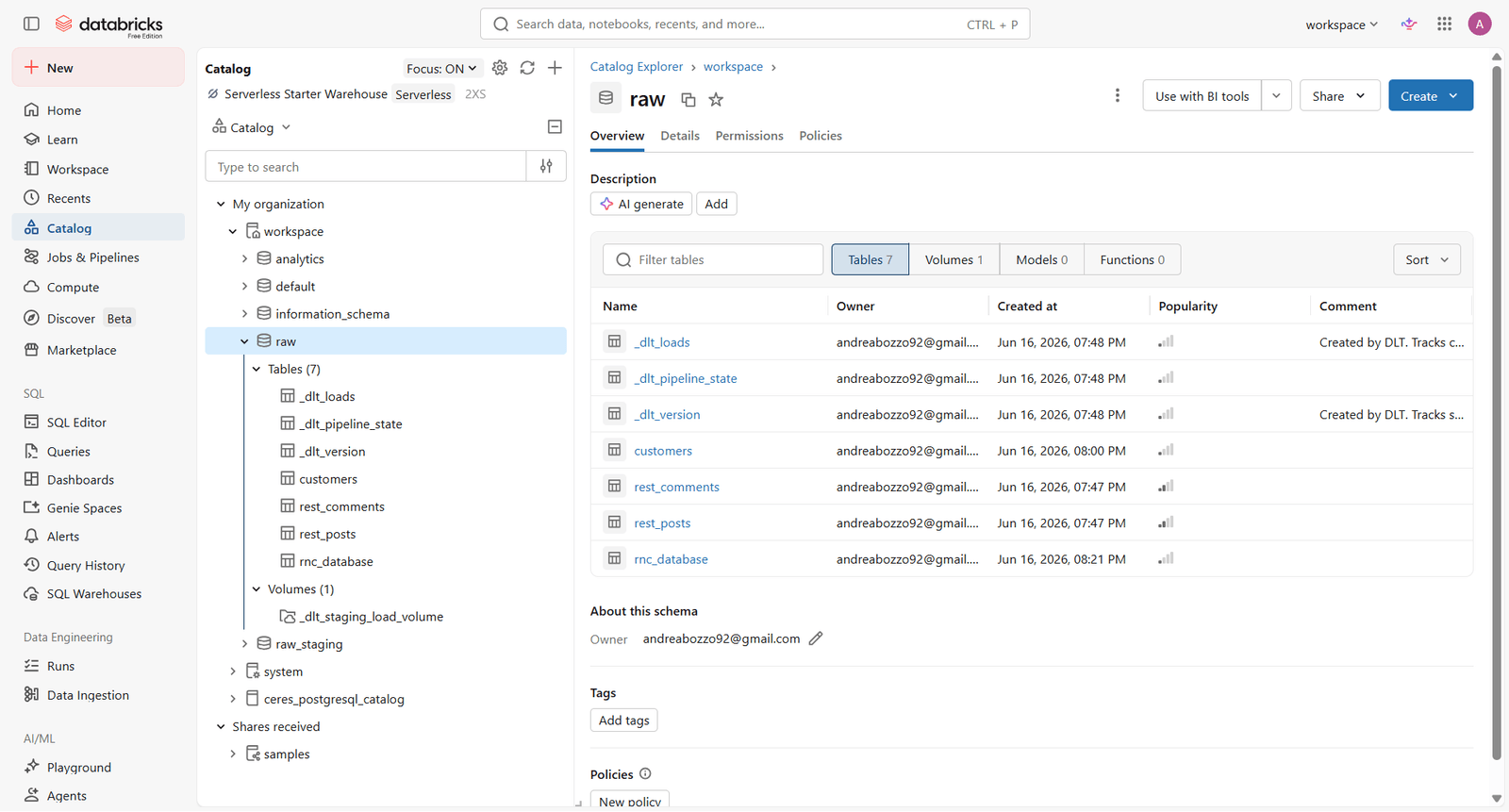Image resolution: width=1509 pixels, height=812 pixels.
Task: Click the global search box
Action: (754, 25)
